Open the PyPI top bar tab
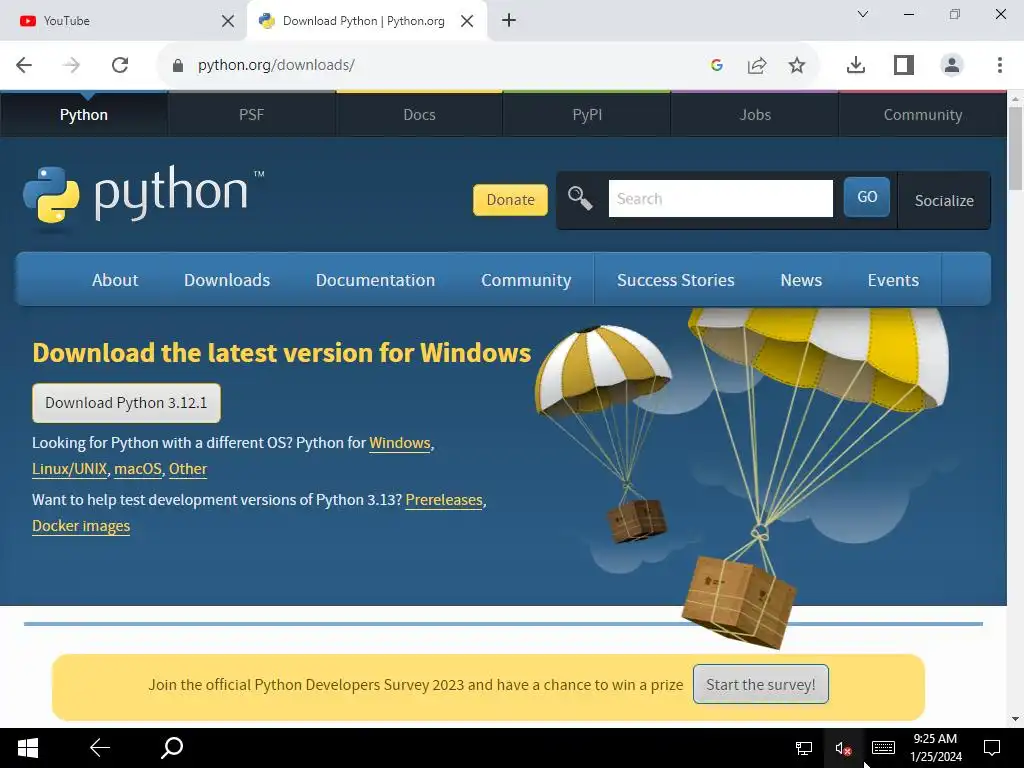The image size is (1024, 768). (587, 115)
